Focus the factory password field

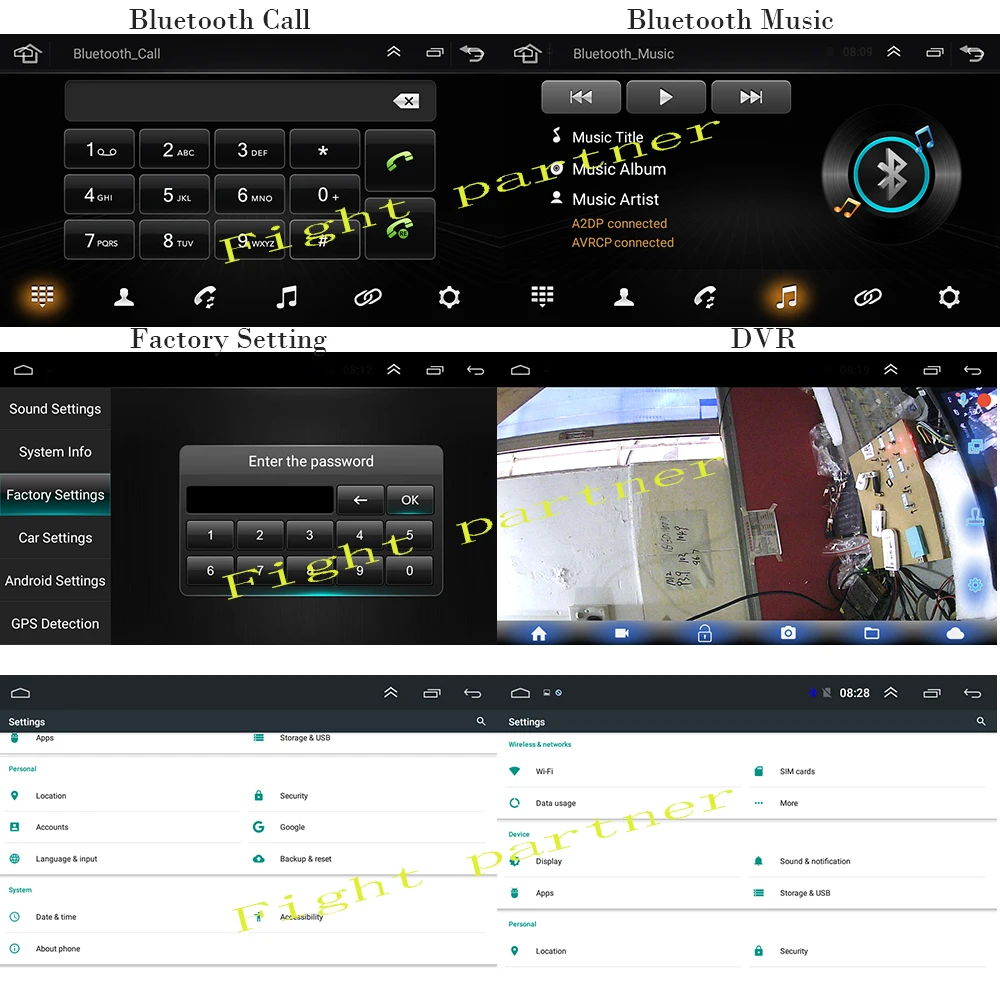pyautogui.click(x=260, y=500)
